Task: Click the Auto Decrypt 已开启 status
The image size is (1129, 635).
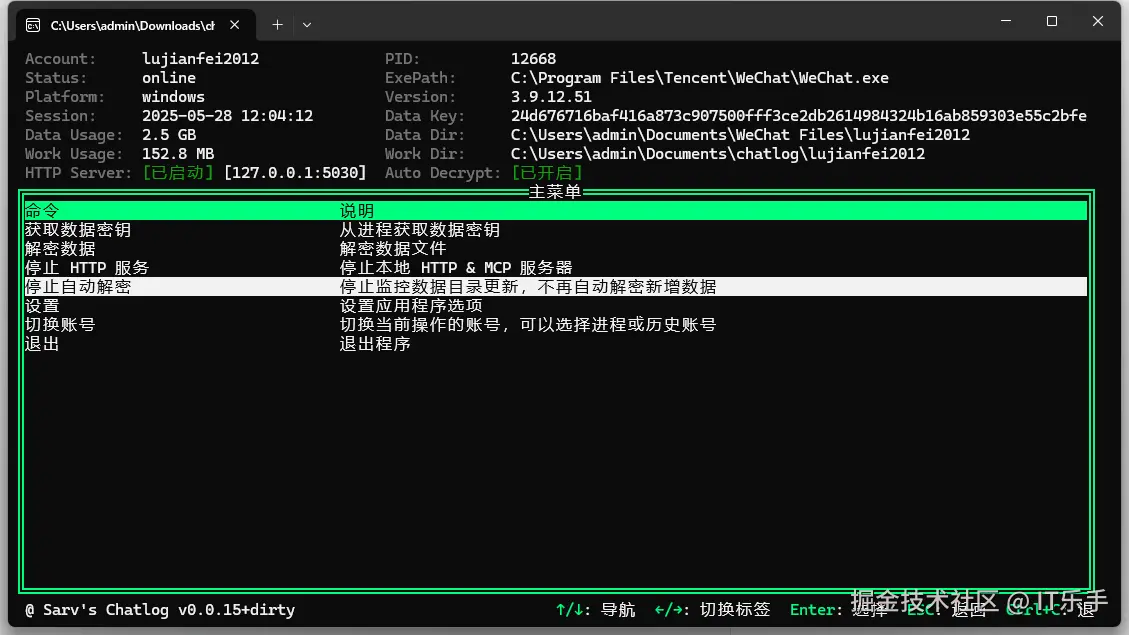Action: pos(547,173)
